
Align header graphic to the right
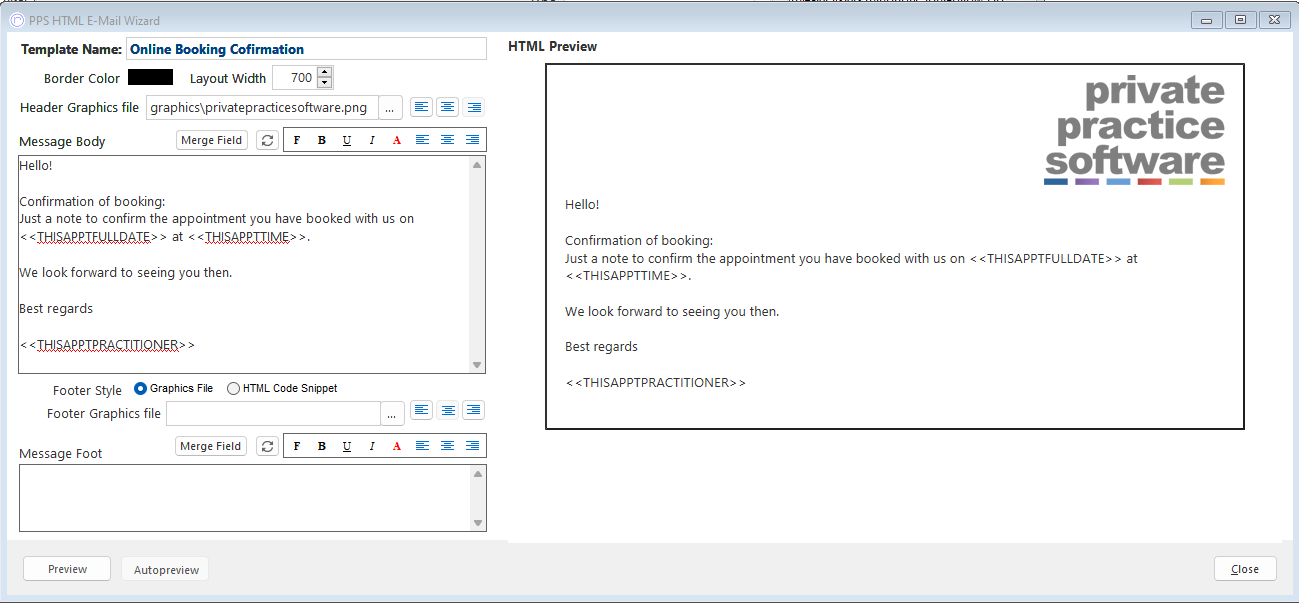pos(474,107)
